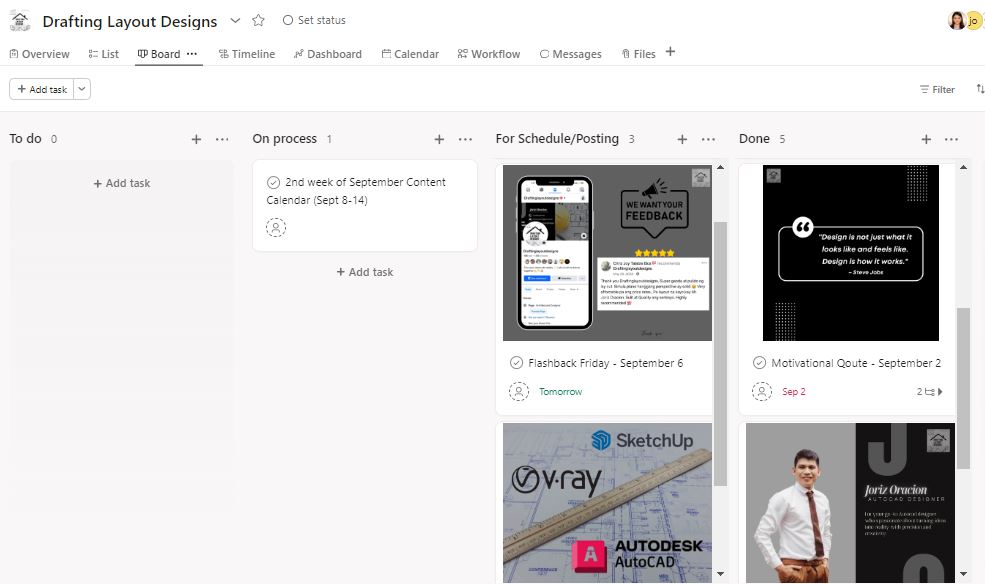
Task: Click the Drafting Layout Designs project logo icon
Action: [x=20, y=21]
